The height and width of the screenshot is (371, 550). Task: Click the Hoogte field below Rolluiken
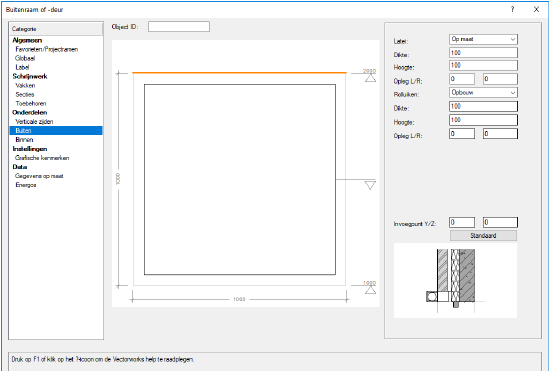(x=483, y=120)
